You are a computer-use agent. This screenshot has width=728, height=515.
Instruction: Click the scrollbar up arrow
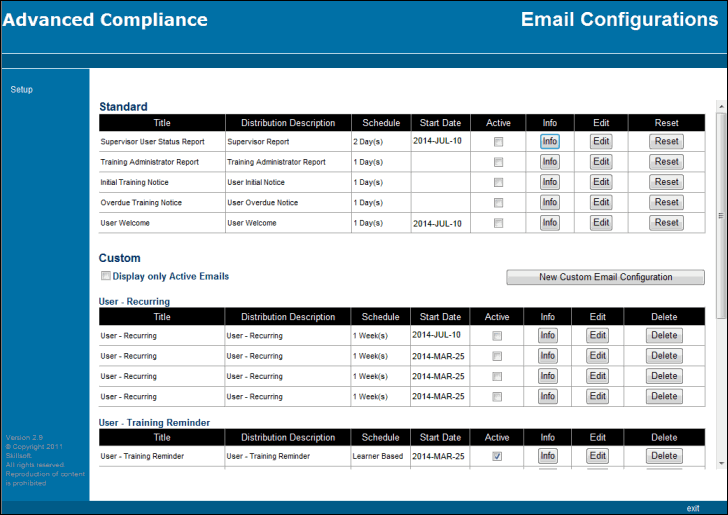tap(721, 106)
